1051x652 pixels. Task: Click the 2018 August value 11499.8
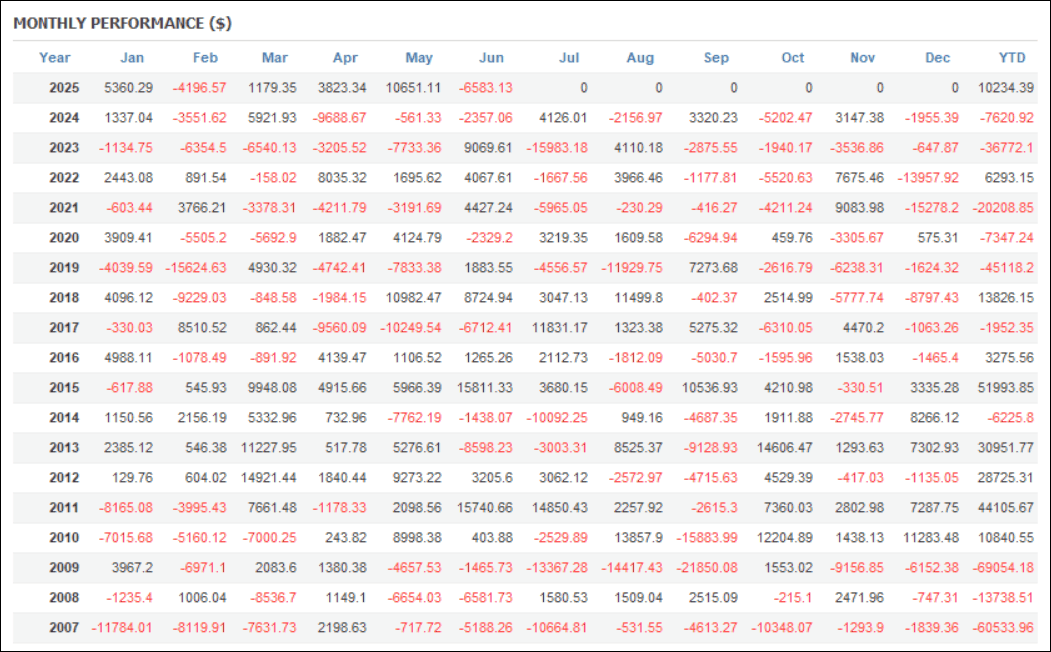[638, 298]
